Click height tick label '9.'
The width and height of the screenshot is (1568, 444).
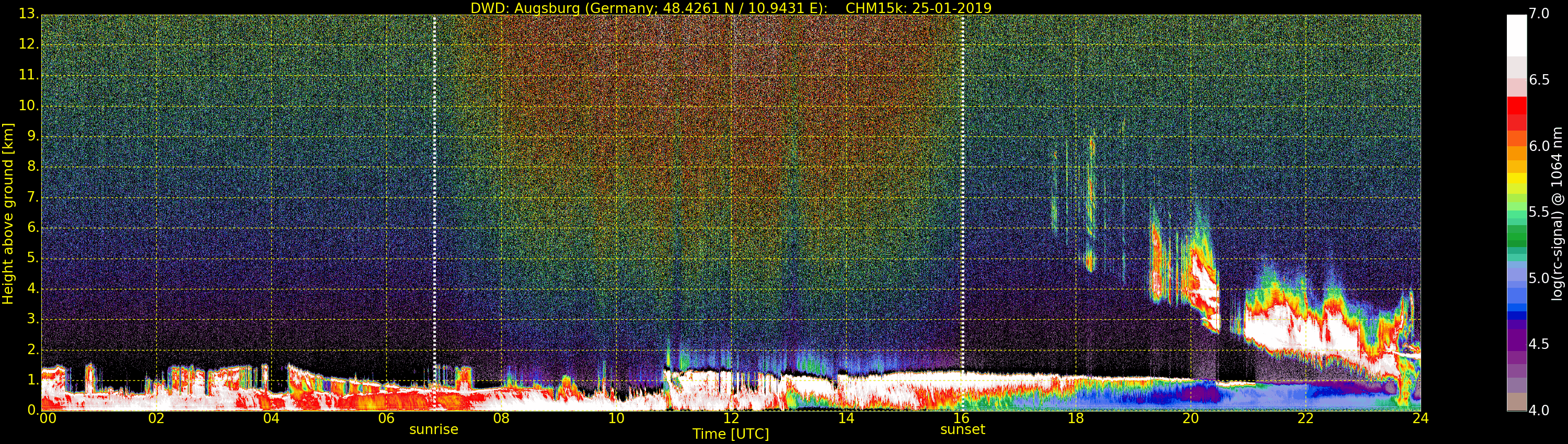[x=32, y=136]
